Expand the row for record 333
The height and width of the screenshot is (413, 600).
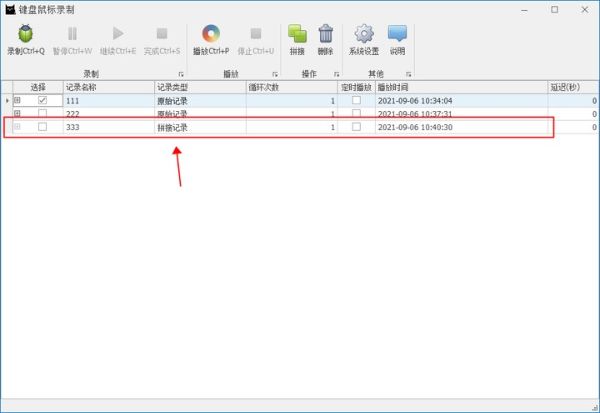pos(17,126)
